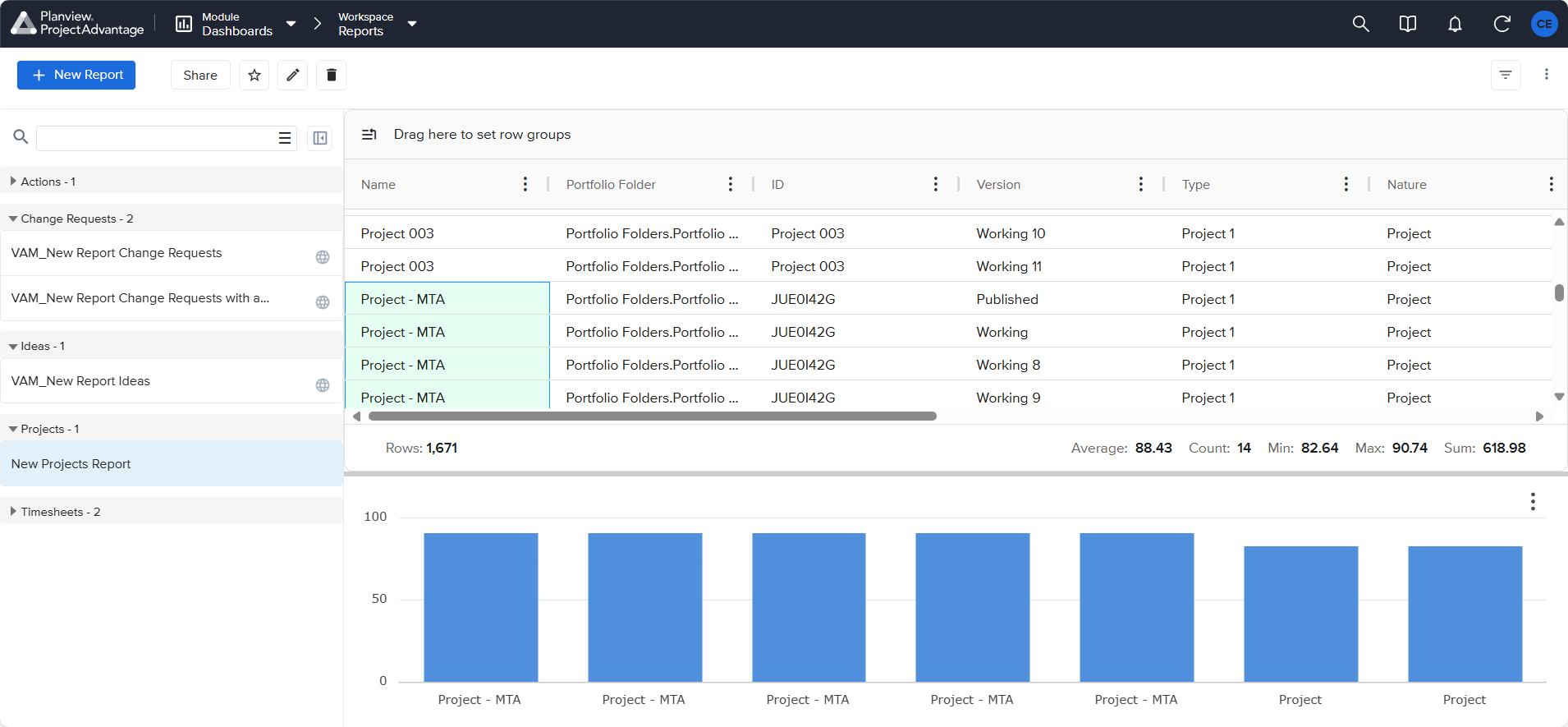Open the filter icon in toolbar

click(x=1505, y=75)
